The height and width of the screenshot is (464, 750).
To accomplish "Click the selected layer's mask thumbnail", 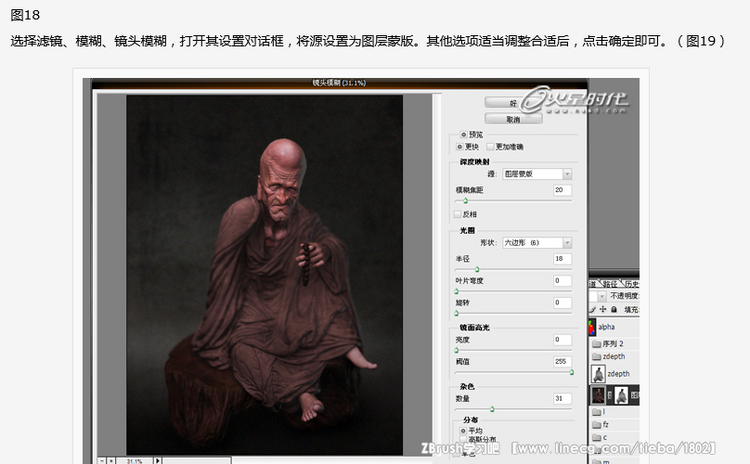I will coord(621,395).
